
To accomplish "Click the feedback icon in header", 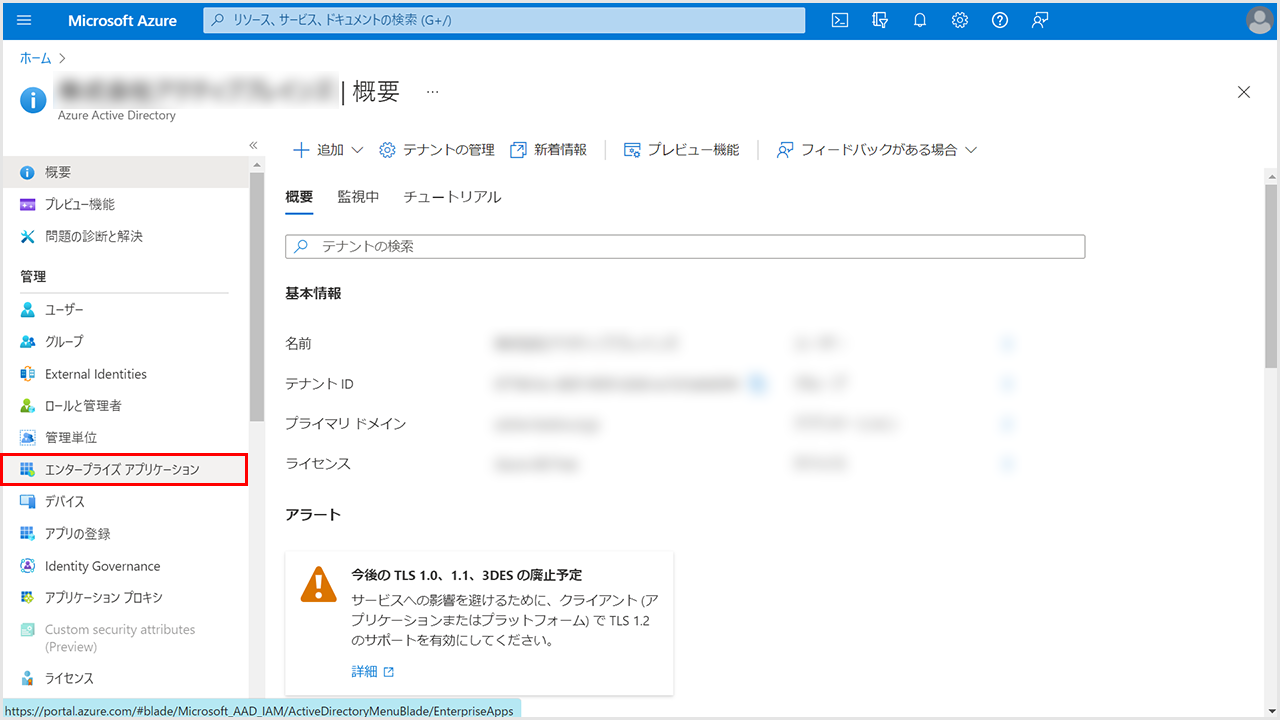I will pyautogui.click(x=1040, y=20).
